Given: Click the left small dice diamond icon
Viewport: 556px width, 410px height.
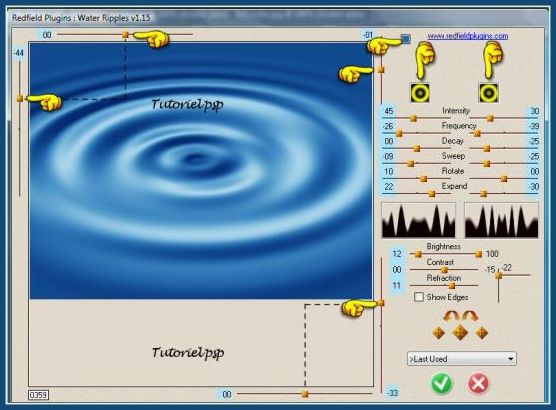Looking at the screenshot, I should 439,333.
